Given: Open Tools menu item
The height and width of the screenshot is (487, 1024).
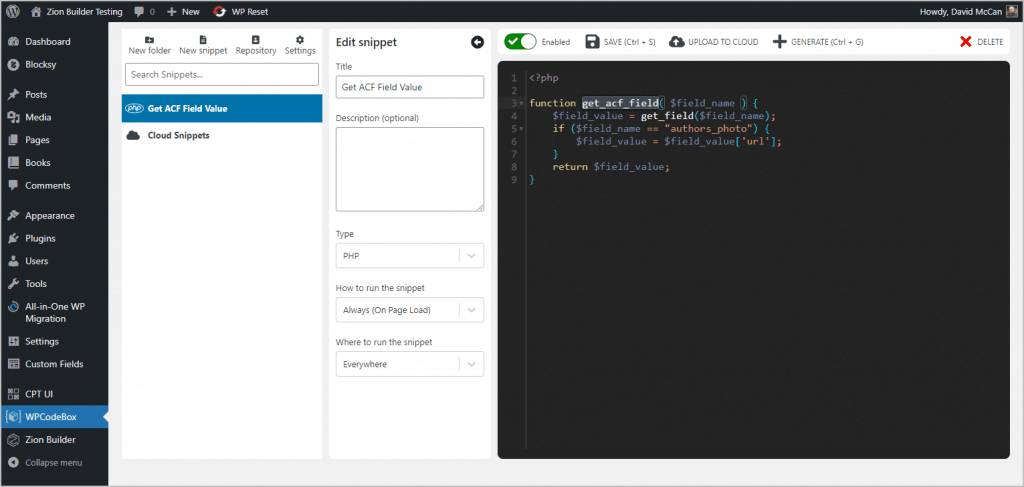Looking at the screenshot, I should 54,284.
